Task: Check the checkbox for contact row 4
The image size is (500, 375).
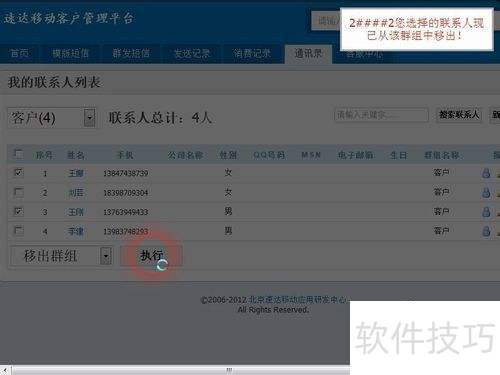Action: tap(19, 231)
